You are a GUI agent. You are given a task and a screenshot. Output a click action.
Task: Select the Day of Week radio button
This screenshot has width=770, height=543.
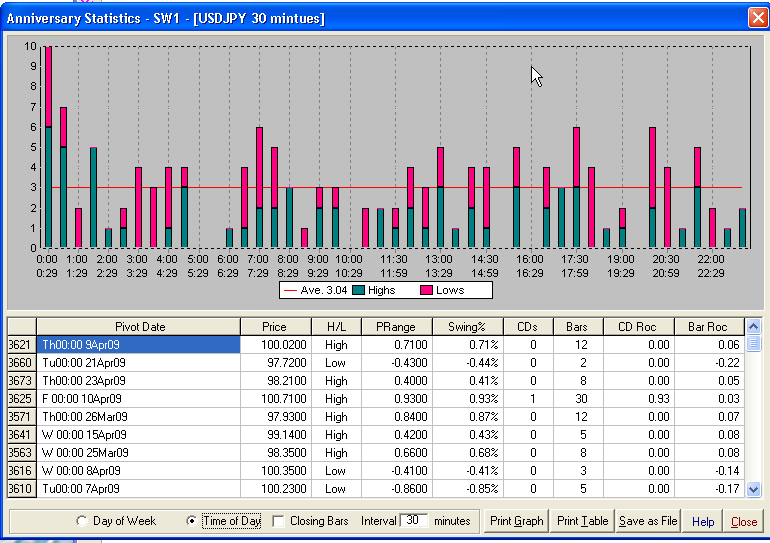coord(82,521)
